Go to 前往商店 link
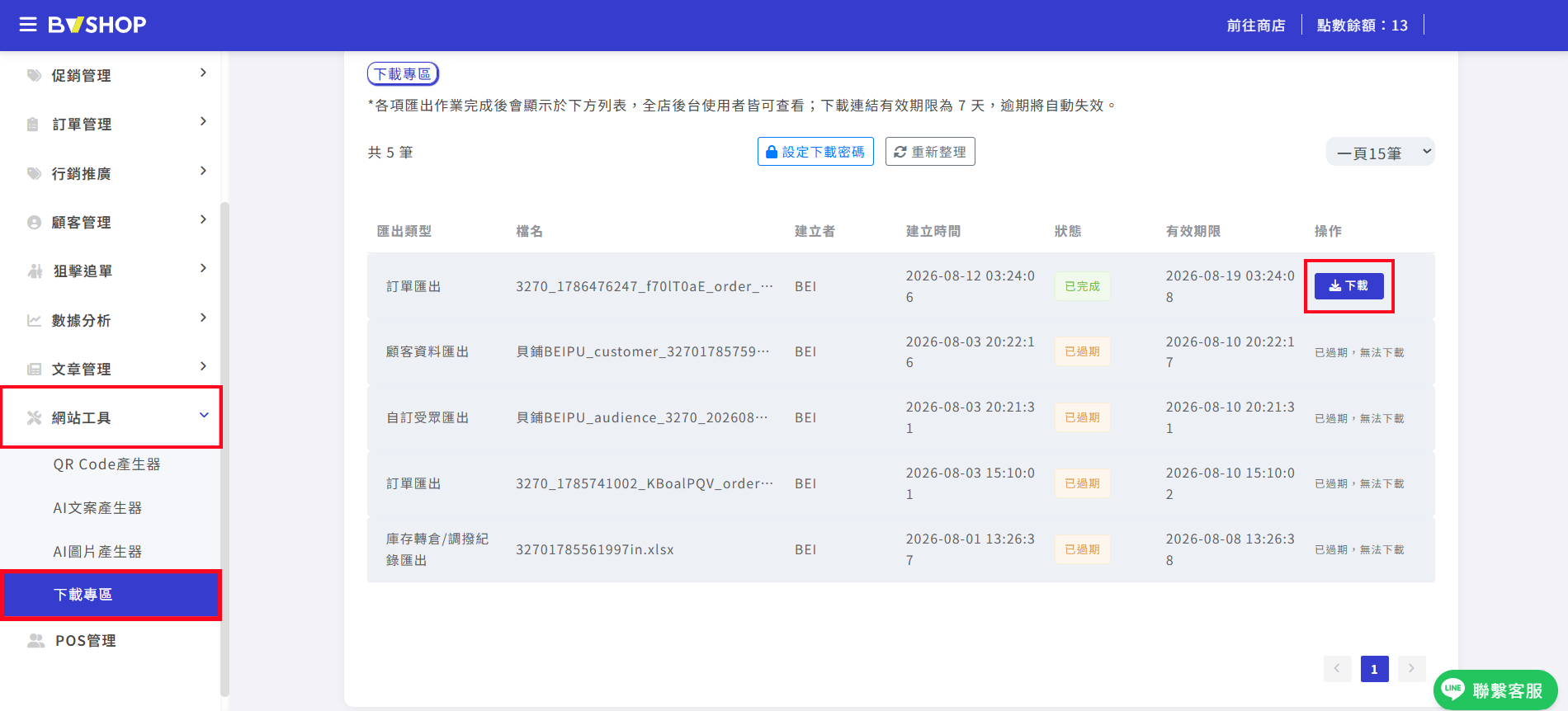This screenshot has height=711, width=1568. pyautogui.click(x=1256, y=26)
